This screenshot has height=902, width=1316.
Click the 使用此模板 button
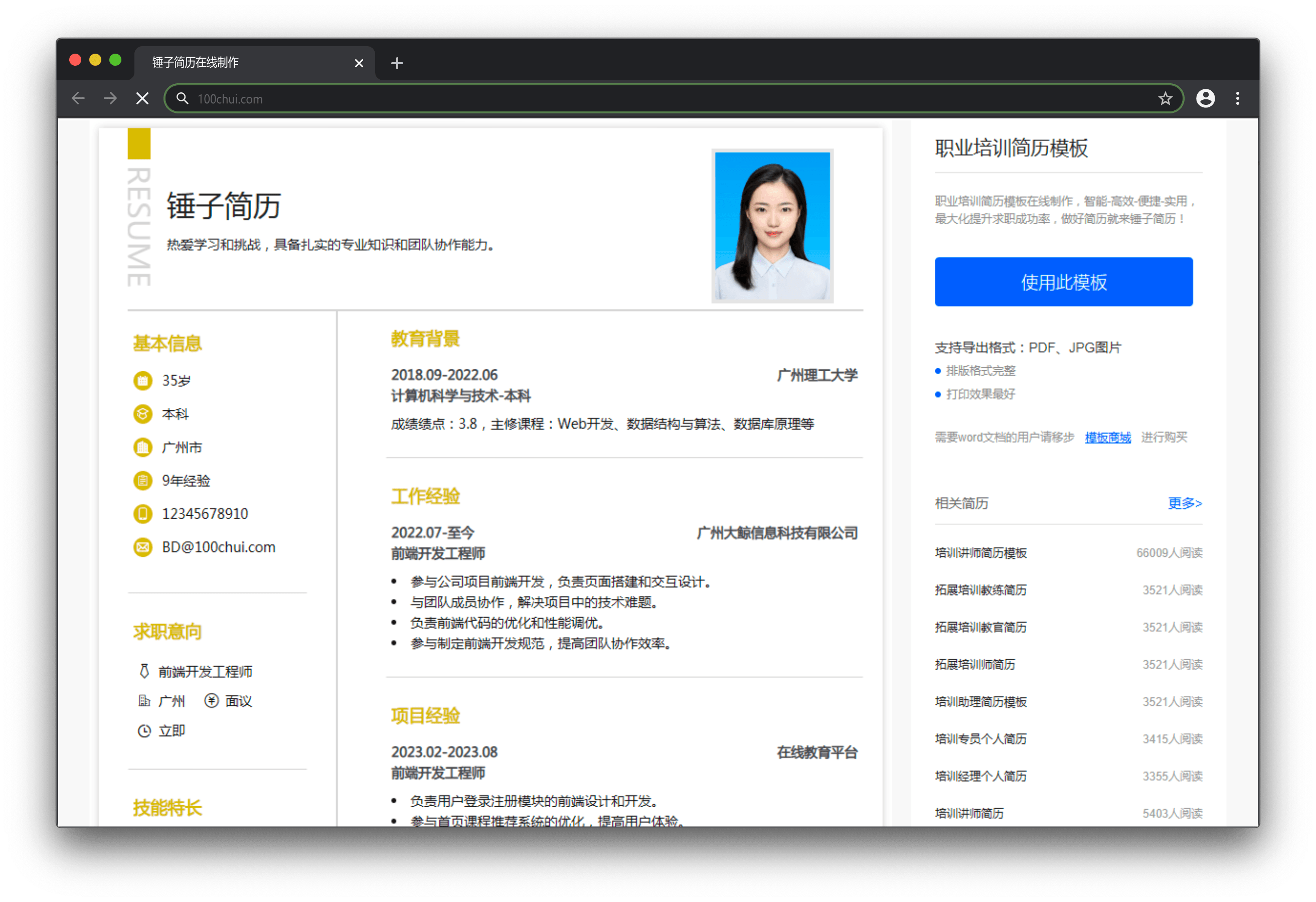coord(1063,281)
